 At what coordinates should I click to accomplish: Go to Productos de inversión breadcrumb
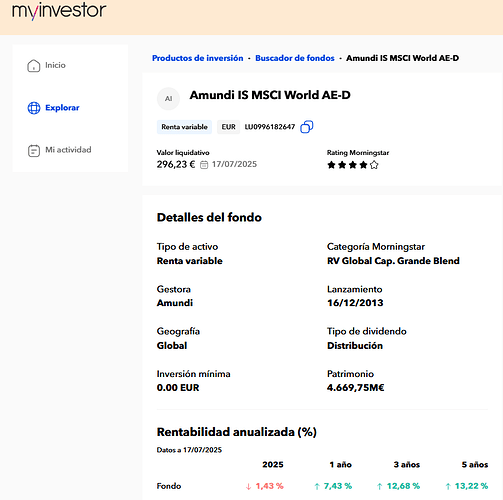point(198,58)
